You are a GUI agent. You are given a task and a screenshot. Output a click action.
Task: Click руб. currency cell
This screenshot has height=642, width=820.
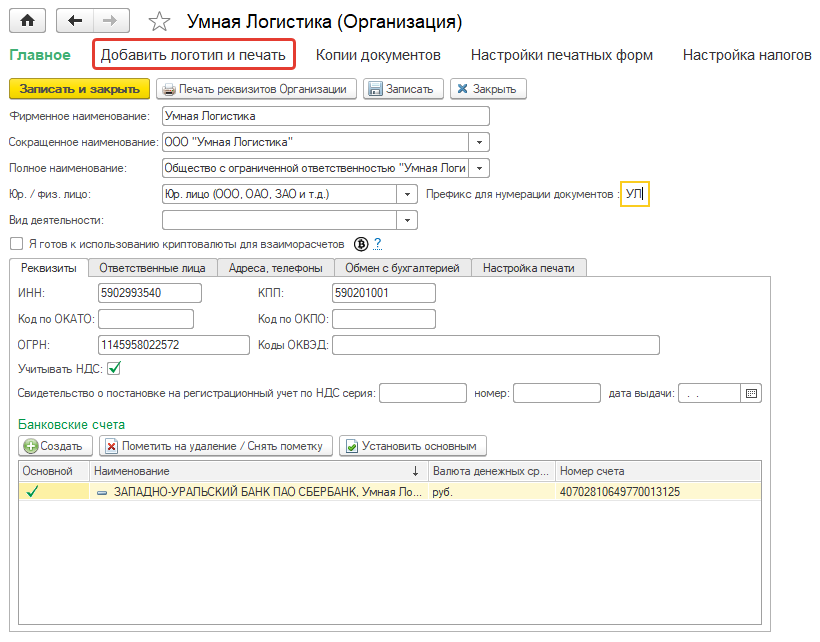pyautogui.click(x=492, y=491)
